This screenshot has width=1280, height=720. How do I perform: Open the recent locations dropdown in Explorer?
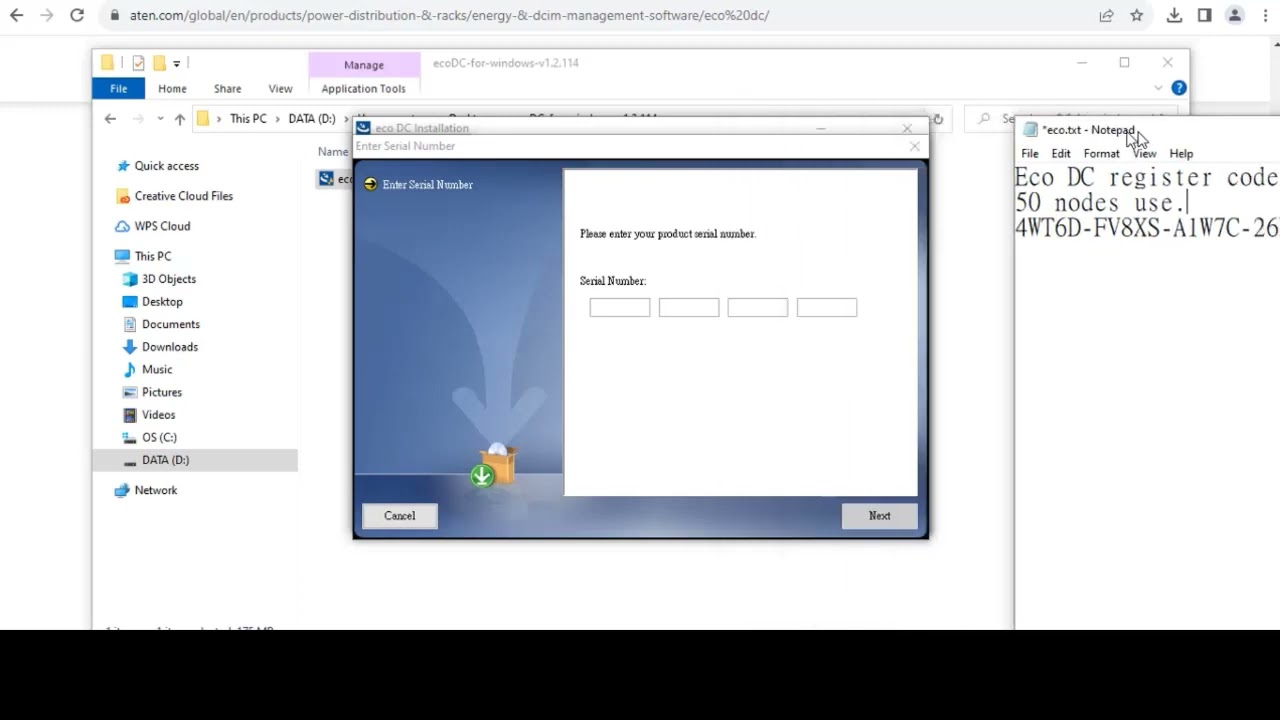click(160, 119)
